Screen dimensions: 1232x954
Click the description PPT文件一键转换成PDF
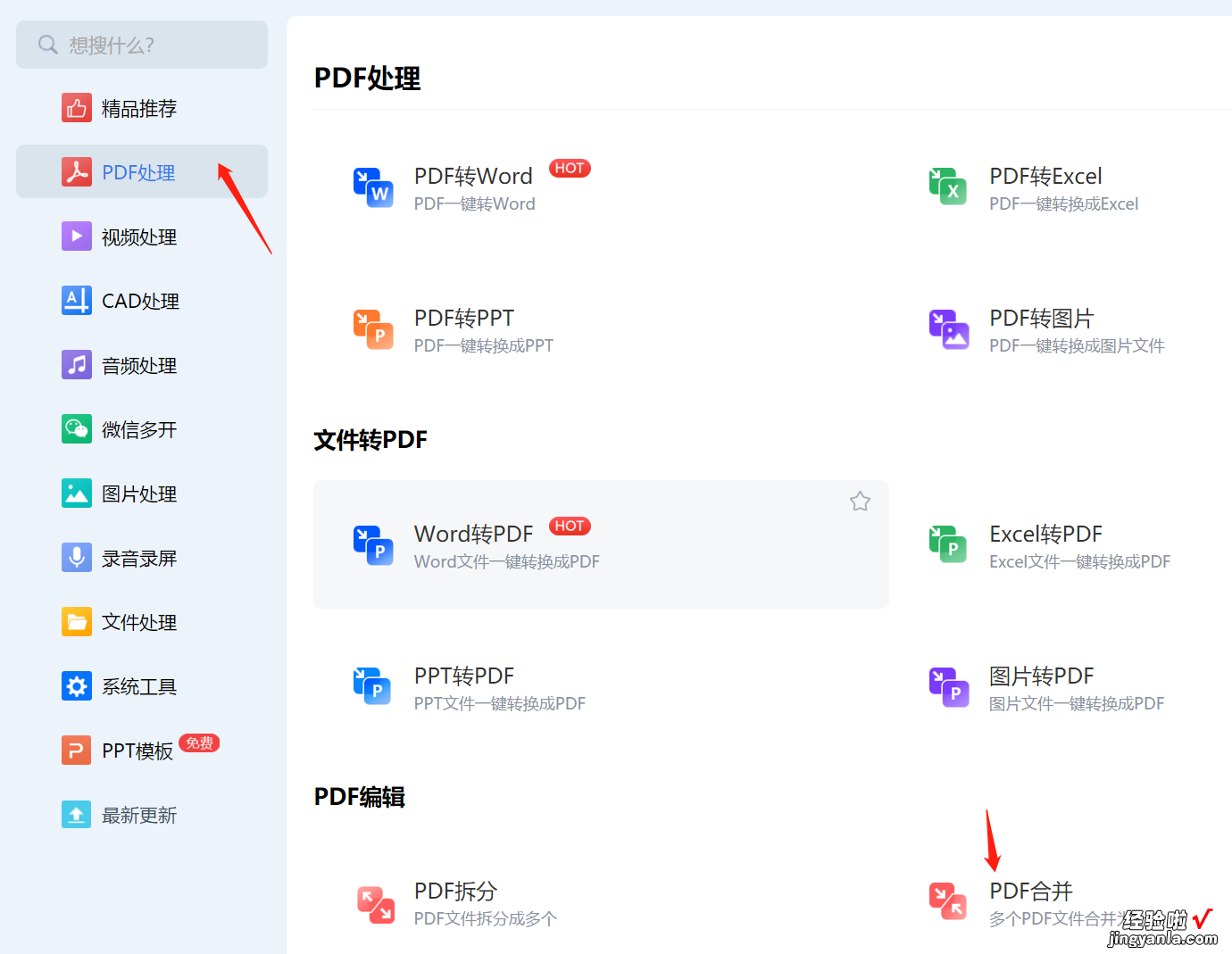point(500,703)
